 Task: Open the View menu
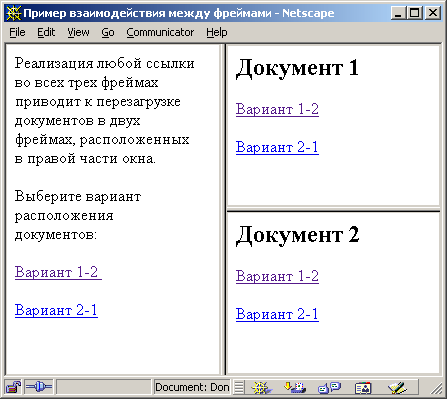pyautogui.click(x=78, y=32)
